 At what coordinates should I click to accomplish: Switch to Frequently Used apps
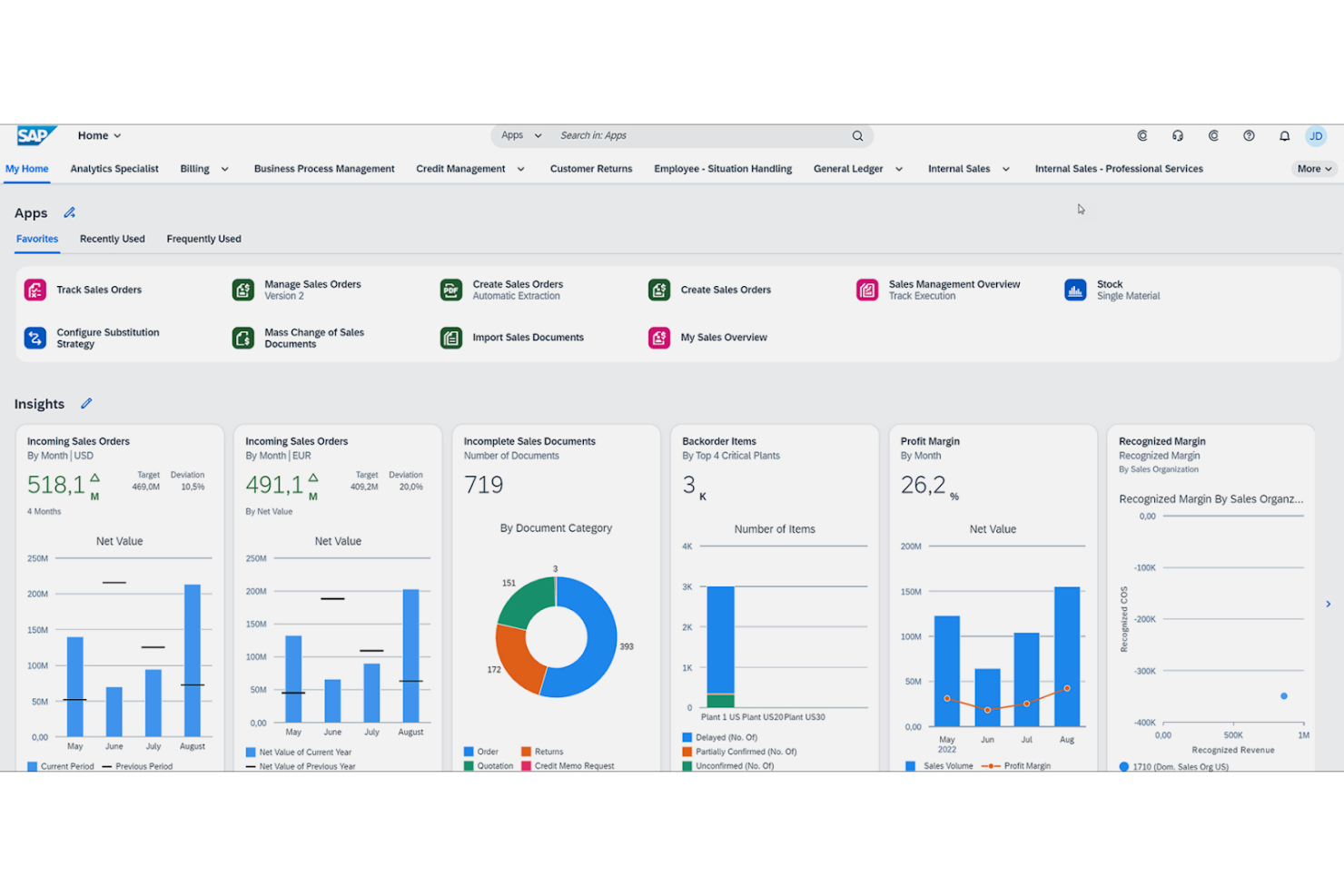204,239
